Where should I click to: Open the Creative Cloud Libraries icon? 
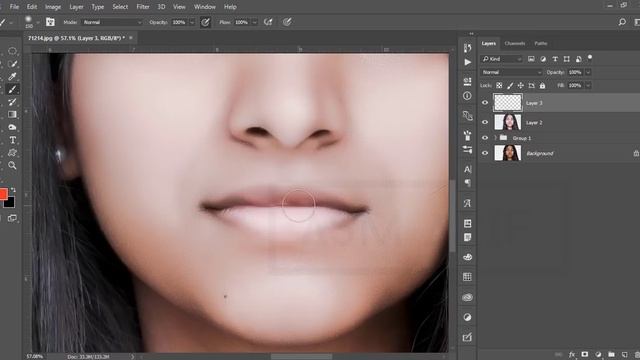click(467, 297)
